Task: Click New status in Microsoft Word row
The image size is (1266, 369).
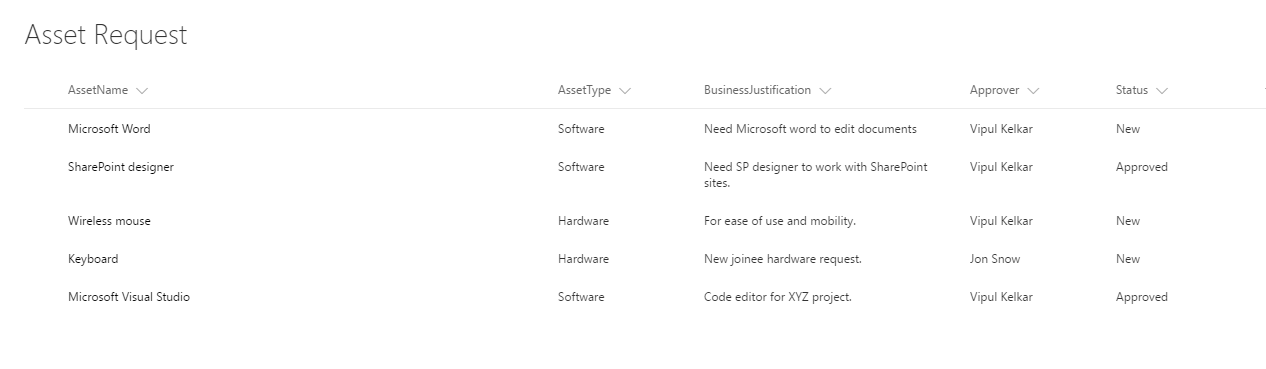Action: 1128,129
